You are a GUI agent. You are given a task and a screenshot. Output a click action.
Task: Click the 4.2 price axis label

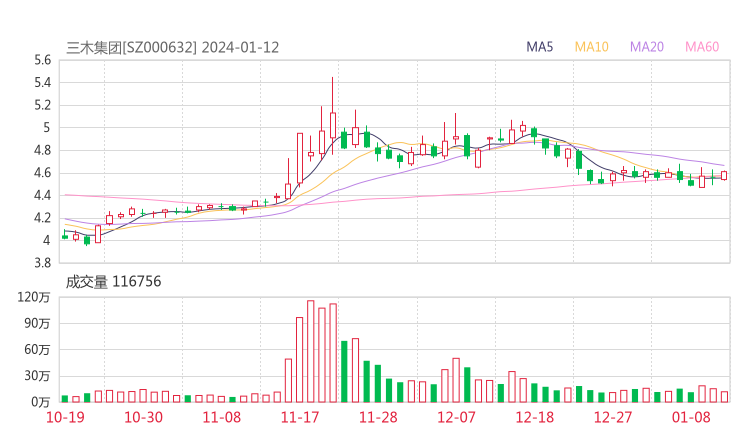tap(42, 218)
